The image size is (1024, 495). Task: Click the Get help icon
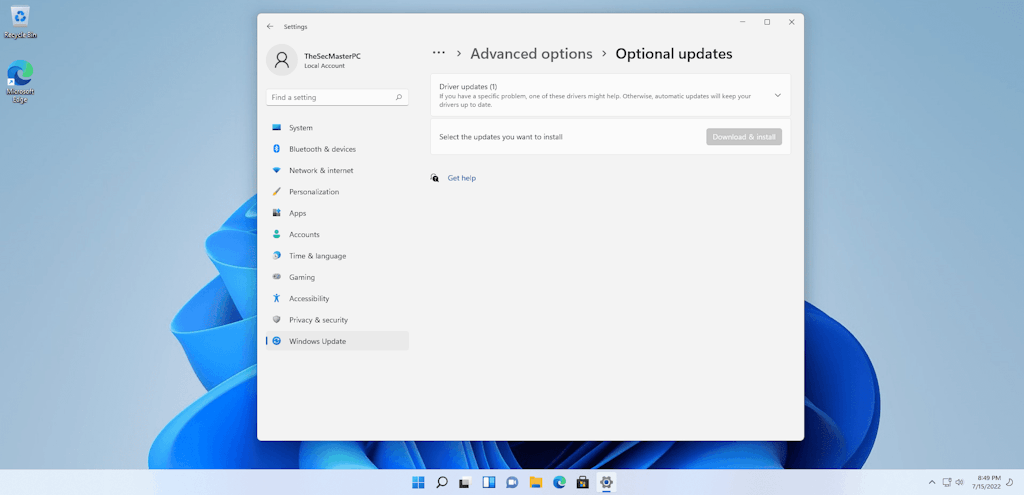point(435,178)
